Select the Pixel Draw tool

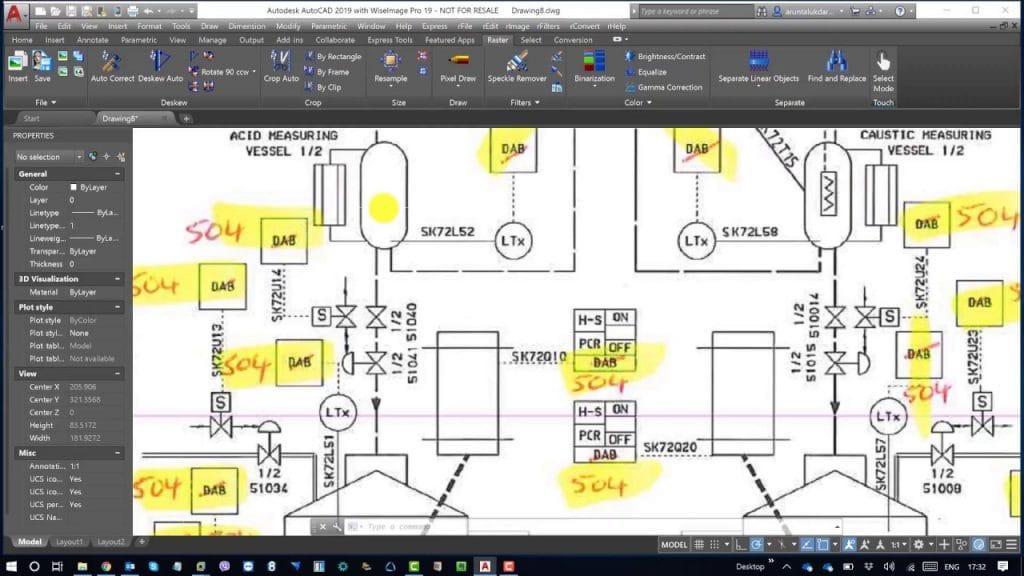[458, 67]
